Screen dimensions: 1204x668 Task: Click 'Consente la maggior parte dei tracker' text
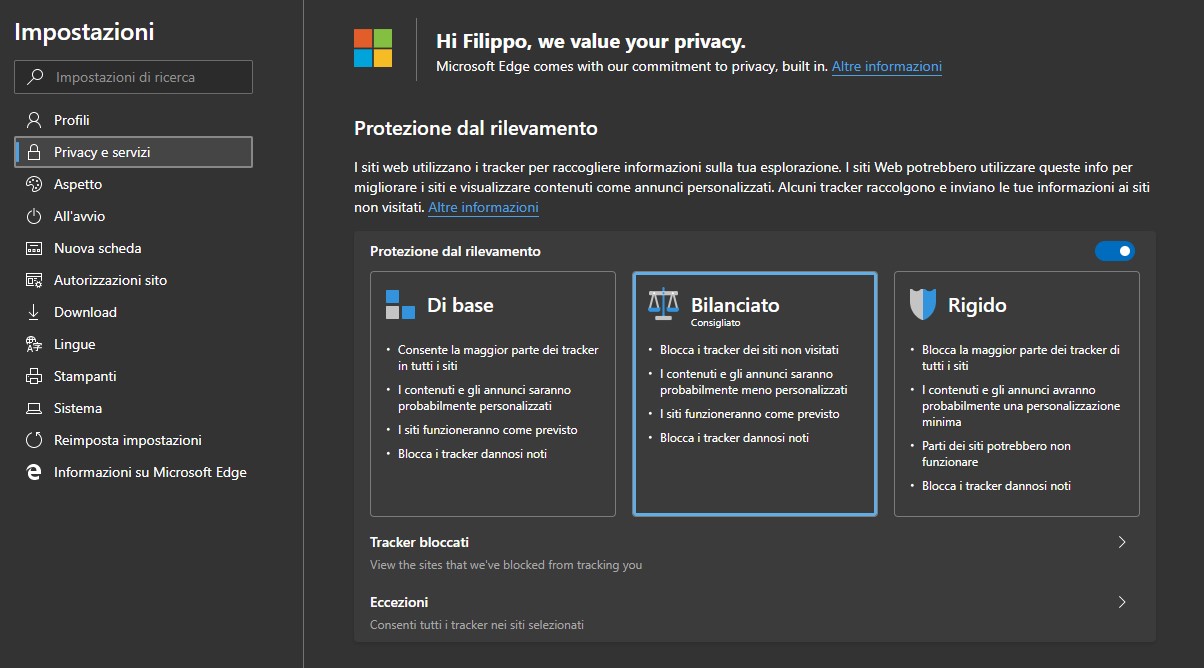(x=498, y=358)
